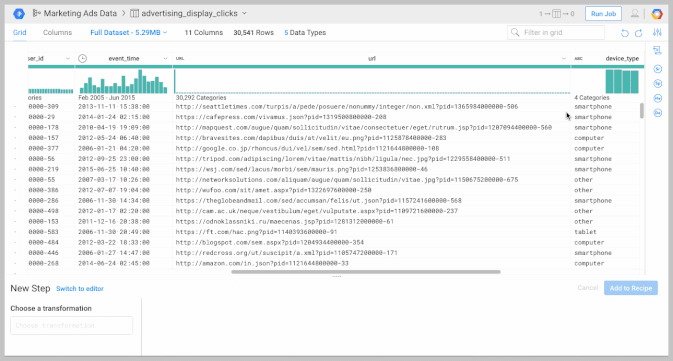Click the 4 Categories label
The width and height of the screenshot is (673, 361).
(592, 98)
